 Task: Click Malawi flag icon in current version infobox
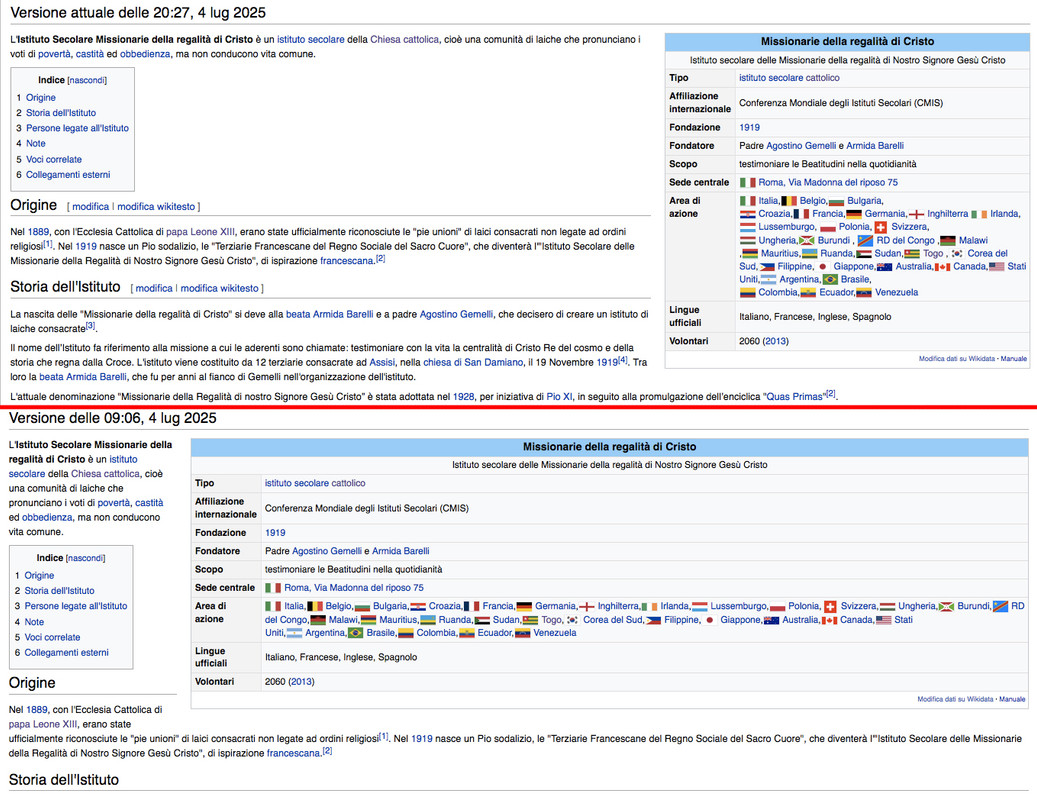pyautogui.click(x=948, y=241)
